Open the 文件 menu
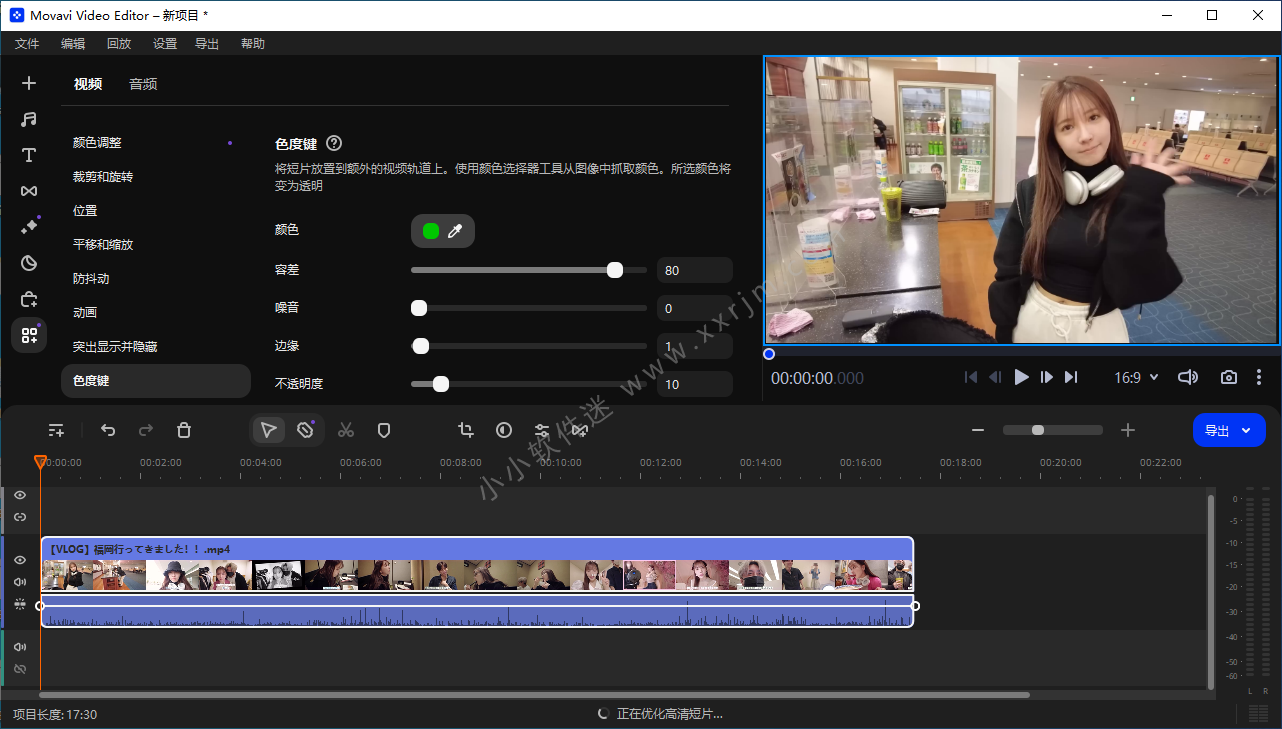Viewport: 1282px width, 729px height. (27, 44)
